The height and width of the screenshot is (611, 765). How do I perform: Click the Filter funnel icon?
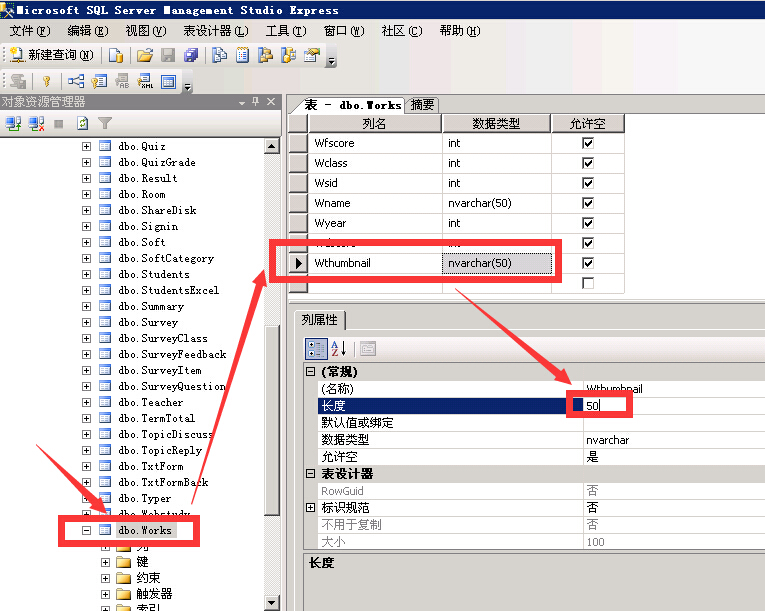click(105, 123)
